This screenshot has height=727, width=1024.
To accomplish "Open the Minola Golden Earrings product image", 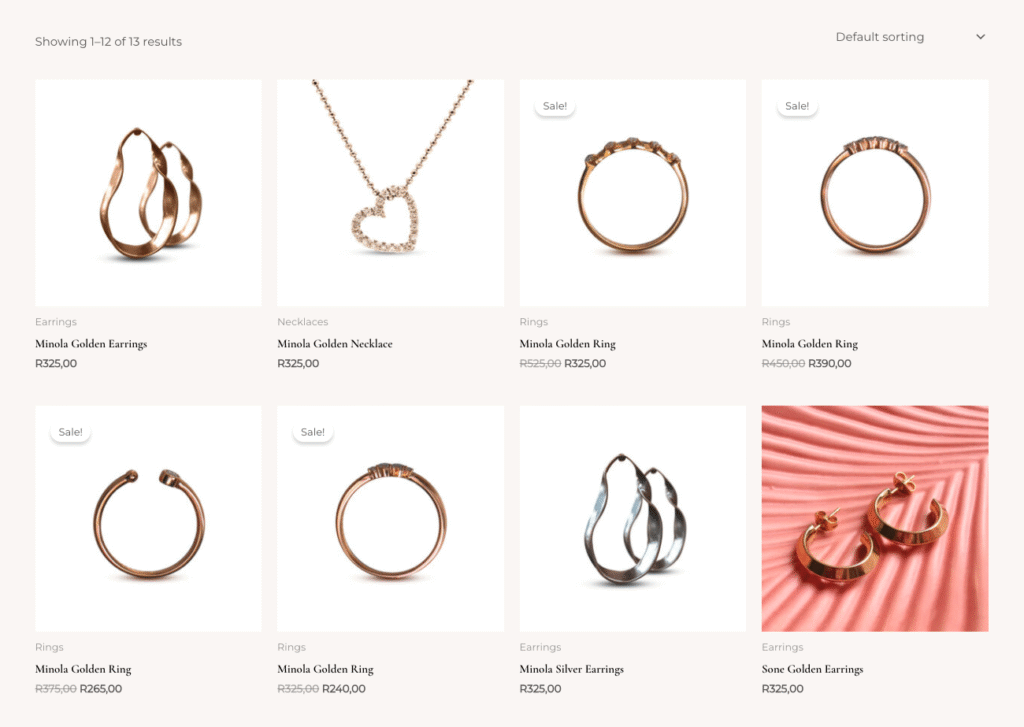I will [148, 193].
